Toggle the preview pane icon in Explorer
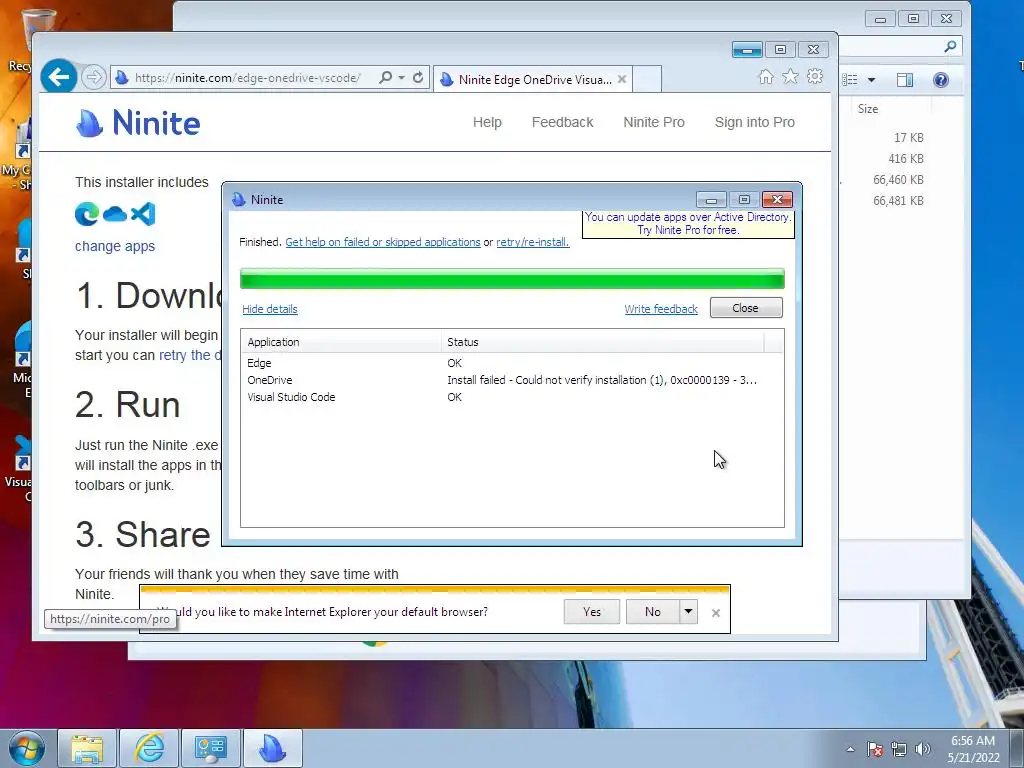Screen dimensions: 1024x768 pyautogui.click(x=904, y=80)
